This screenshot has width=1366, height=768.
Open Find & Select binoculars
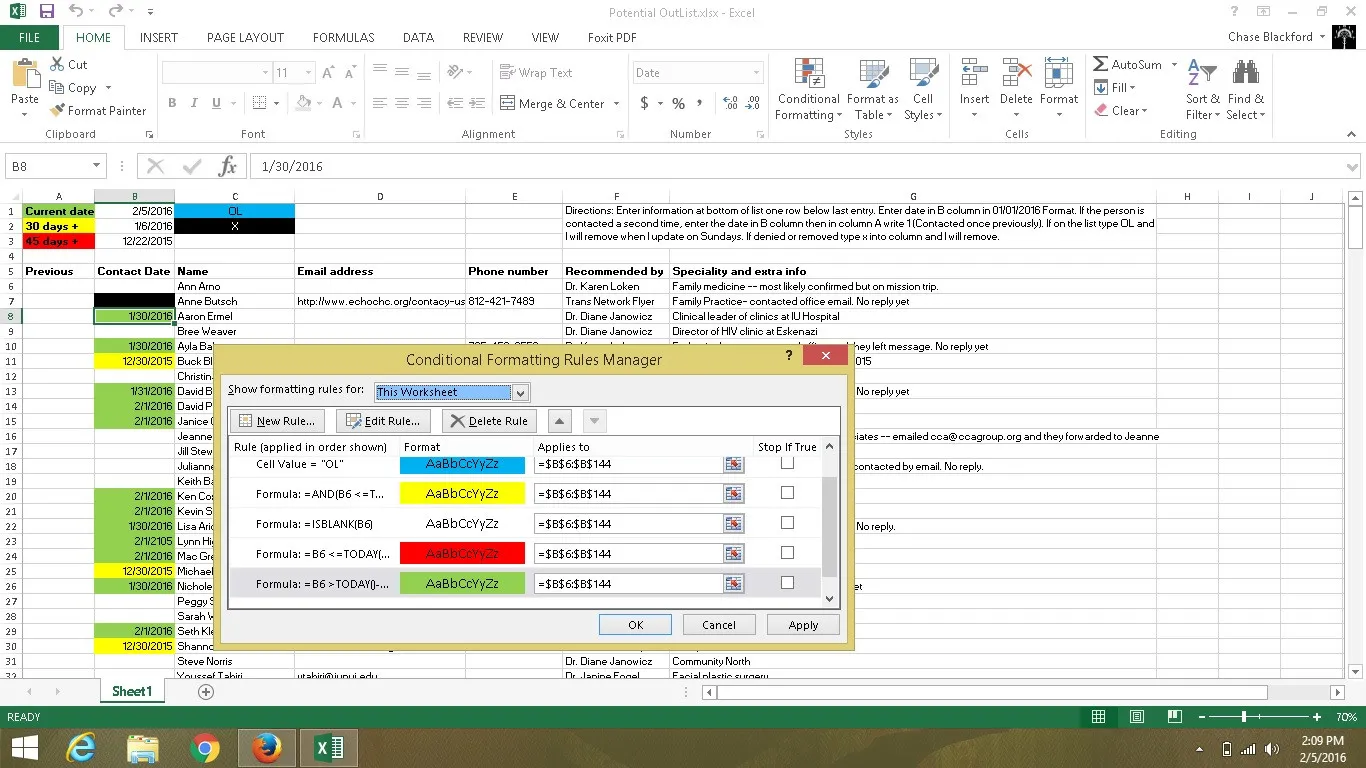[x=1246, y=90]
